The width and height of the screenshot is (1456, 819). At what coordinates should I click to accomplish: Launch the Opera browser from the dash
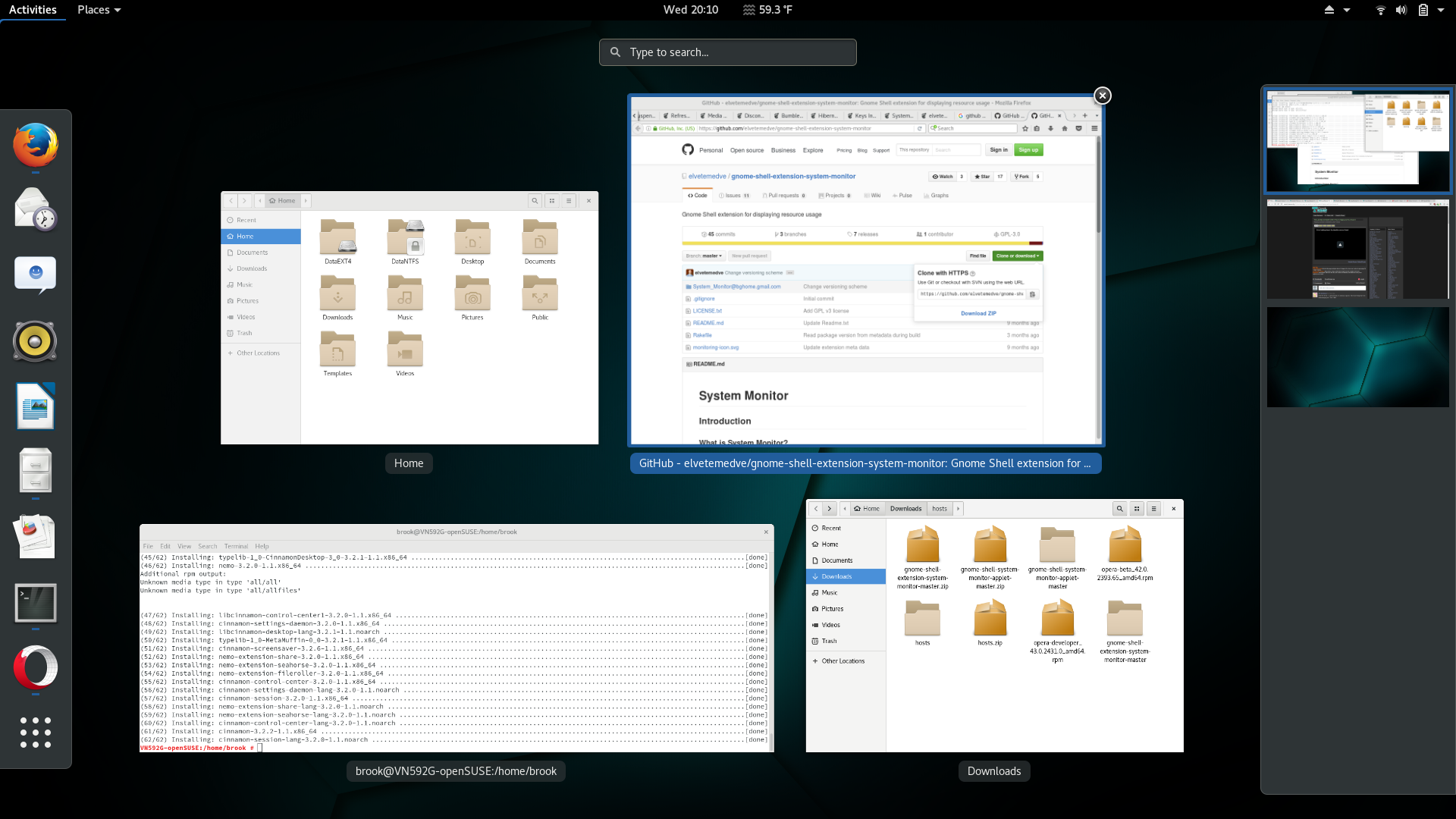pyautogui.click(x=36, y=667)
